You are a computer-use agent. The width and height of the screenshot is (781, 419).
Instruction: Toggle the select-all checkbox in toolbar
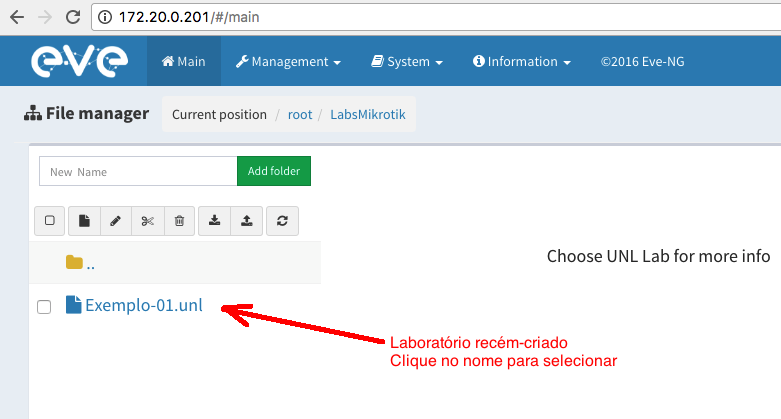click(50, 221)
